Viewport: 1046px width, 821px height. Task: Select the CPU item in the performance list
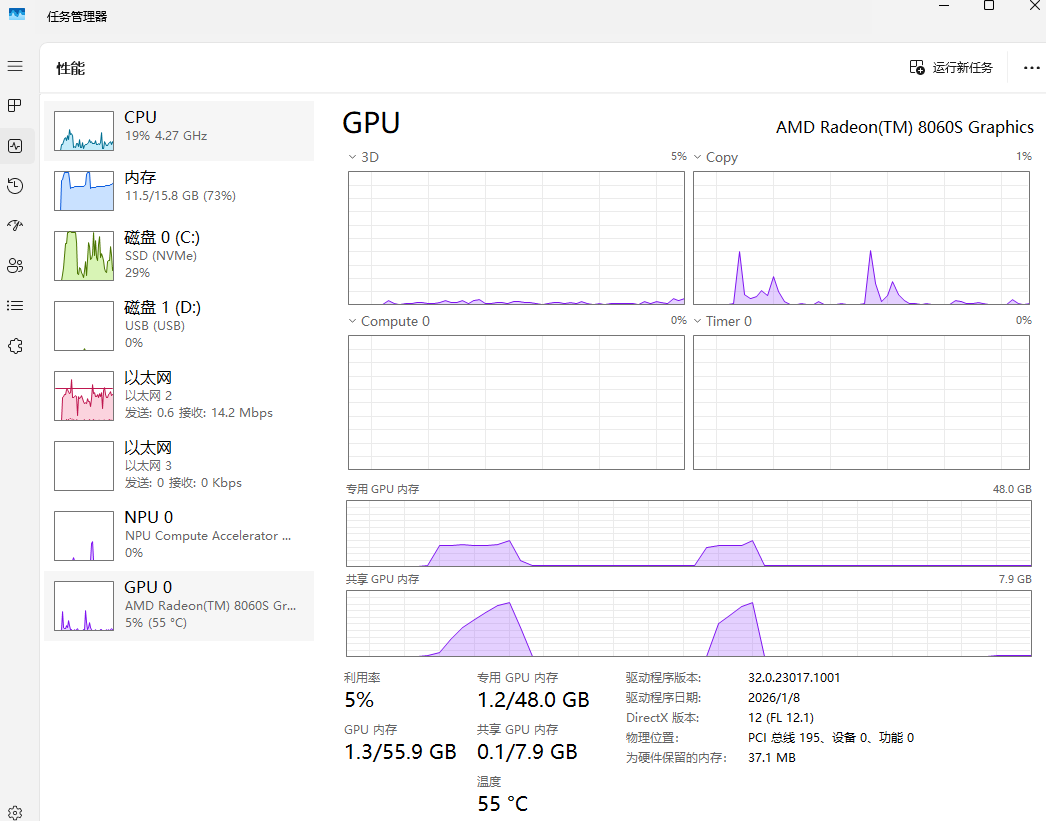[178, 130]
